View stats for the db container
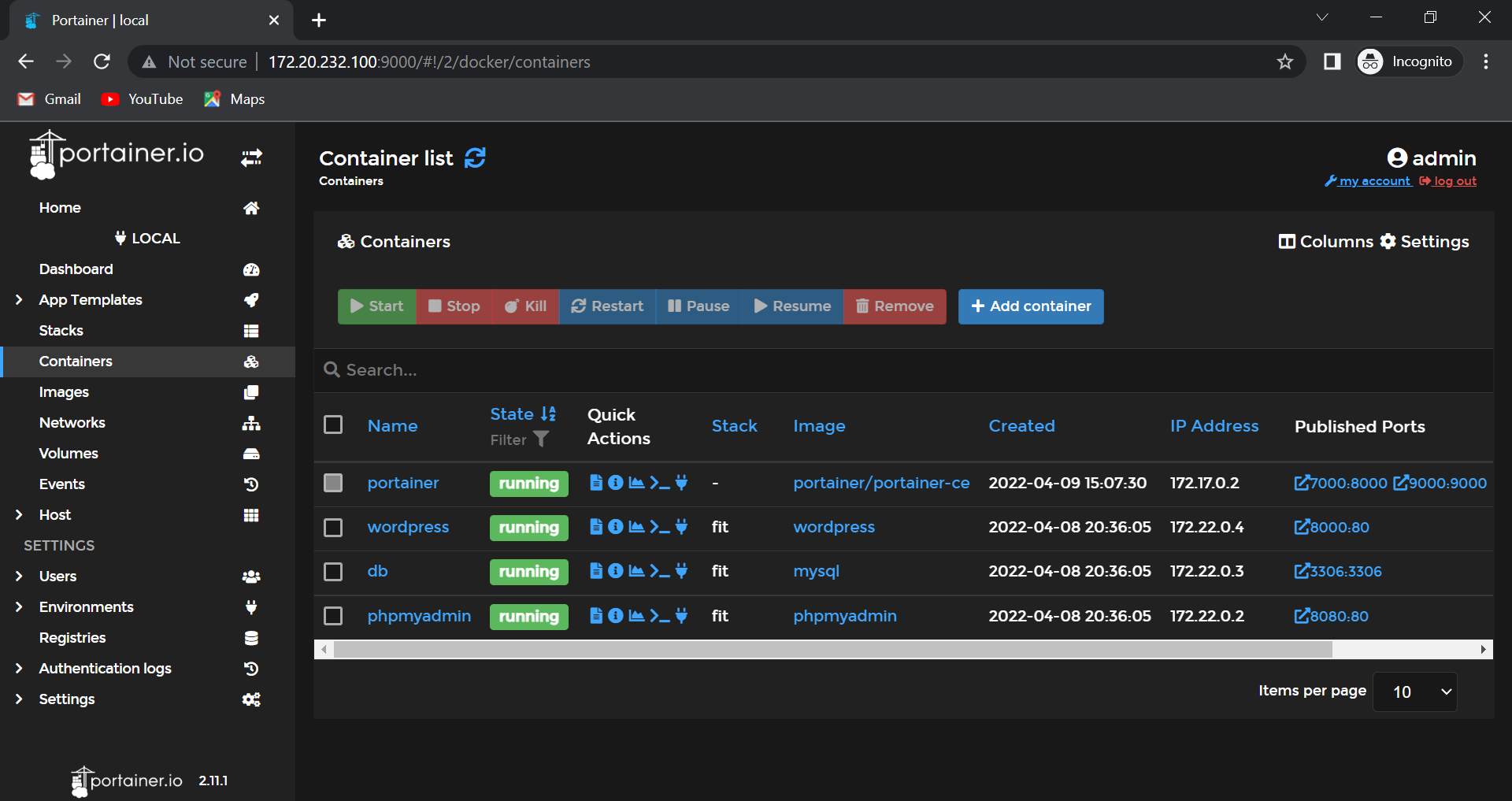The width and height of the screenshot is (1512, 801). (636, 571)
